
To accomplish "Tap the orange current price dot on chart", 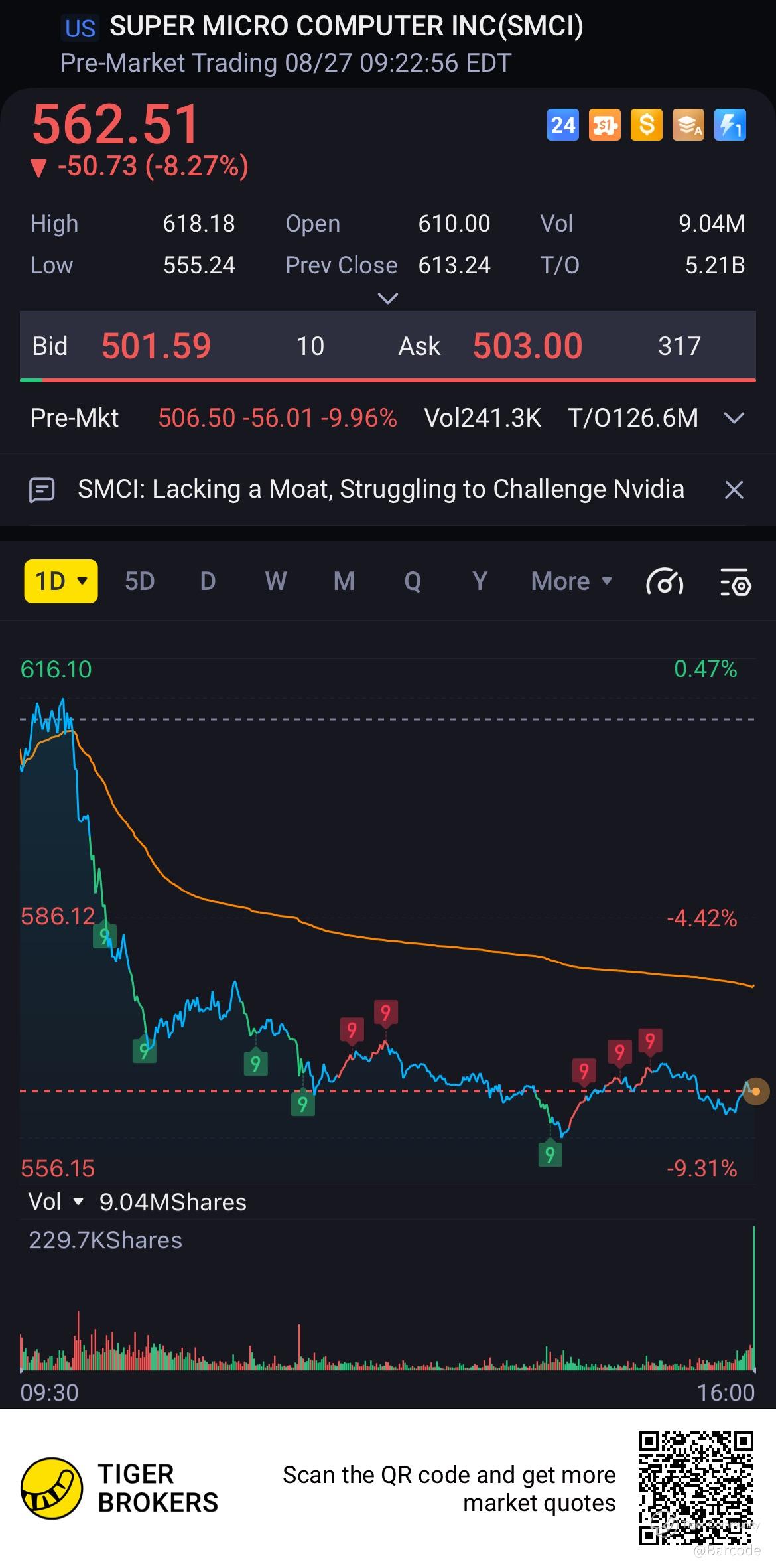I will click(x=755, y=1091).
